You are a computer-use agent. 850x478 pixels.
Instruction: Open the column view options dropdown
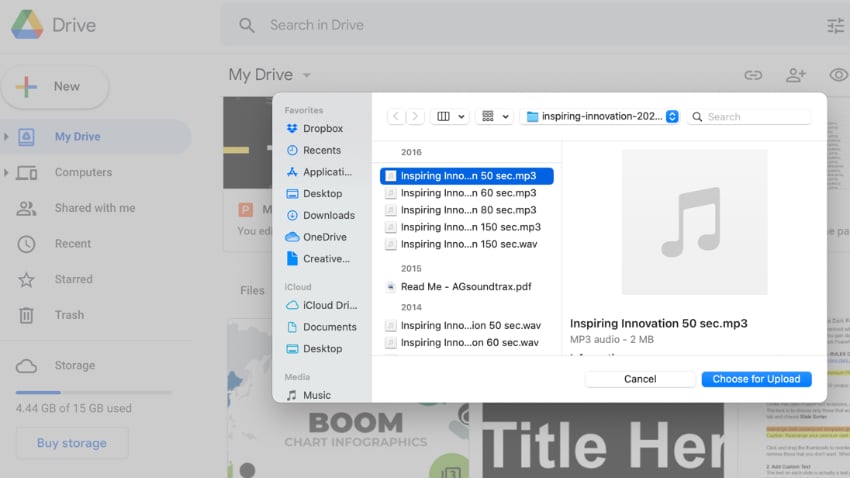coord(449,117)
